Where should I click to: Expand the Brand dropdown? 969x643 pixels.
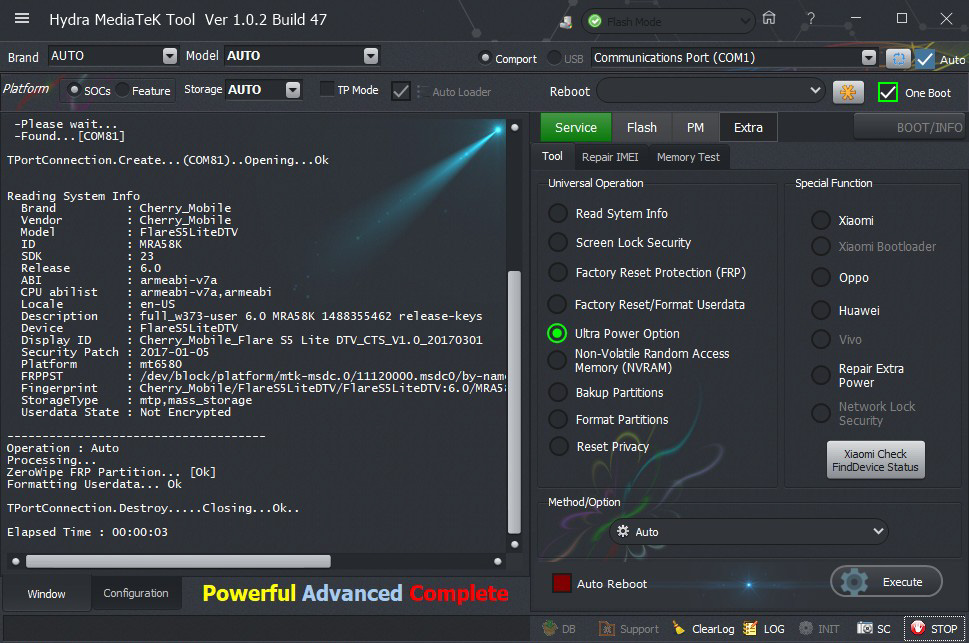169,57
